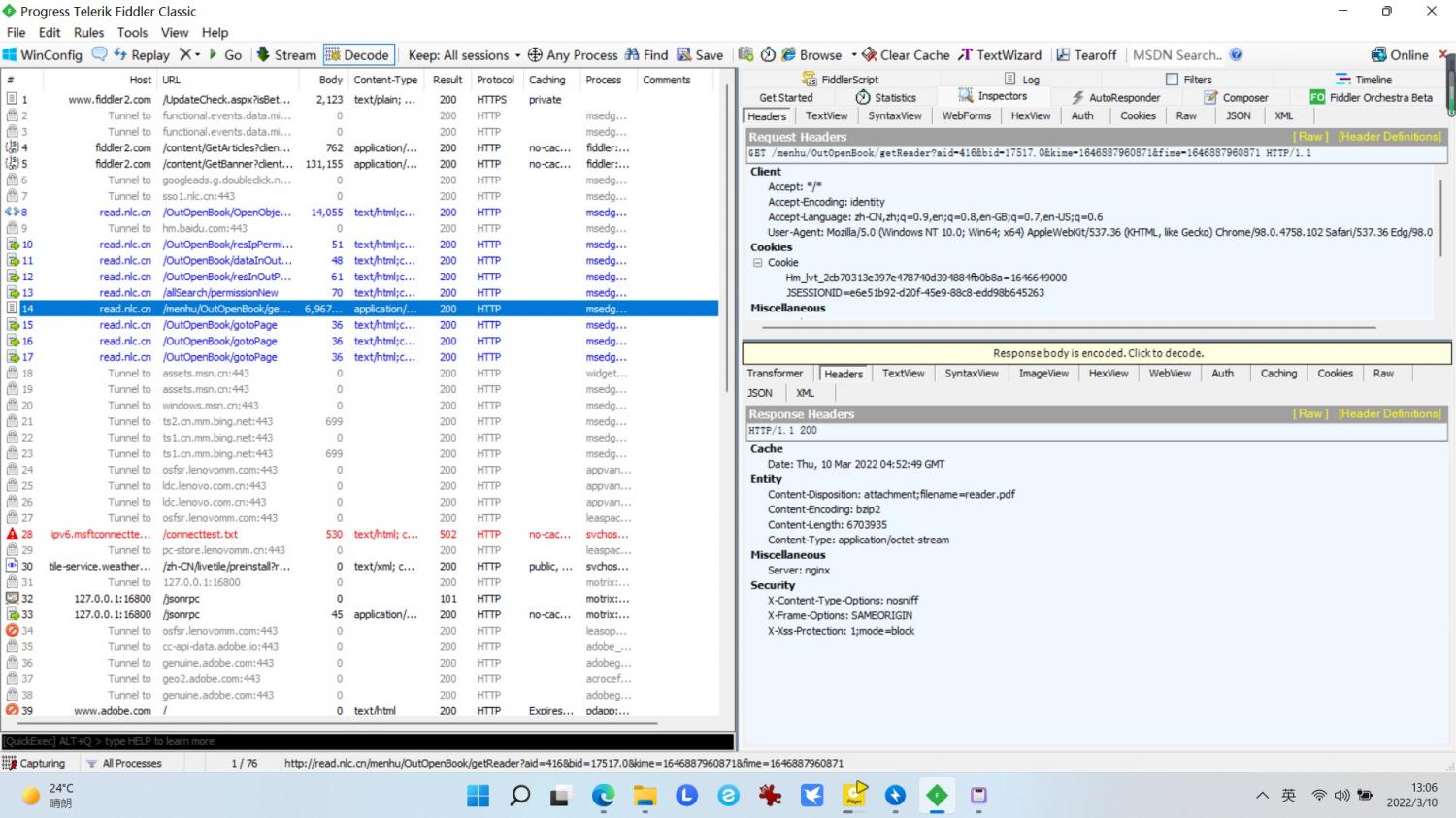Sort sessions by Content-Type column header
The image size is (1456, 818).
tap(385, 80)
